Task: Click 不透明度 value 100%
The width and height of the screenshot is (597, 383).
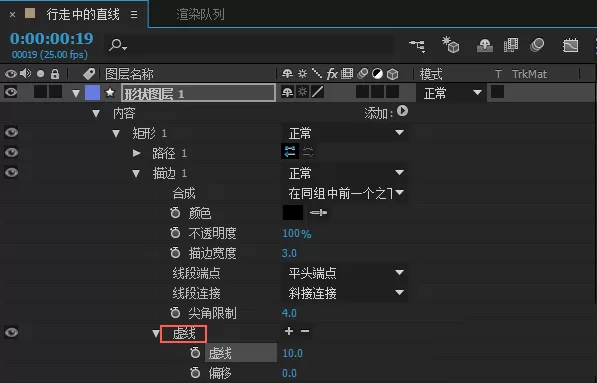Action: pyautogui.click(x=297, y=233)
